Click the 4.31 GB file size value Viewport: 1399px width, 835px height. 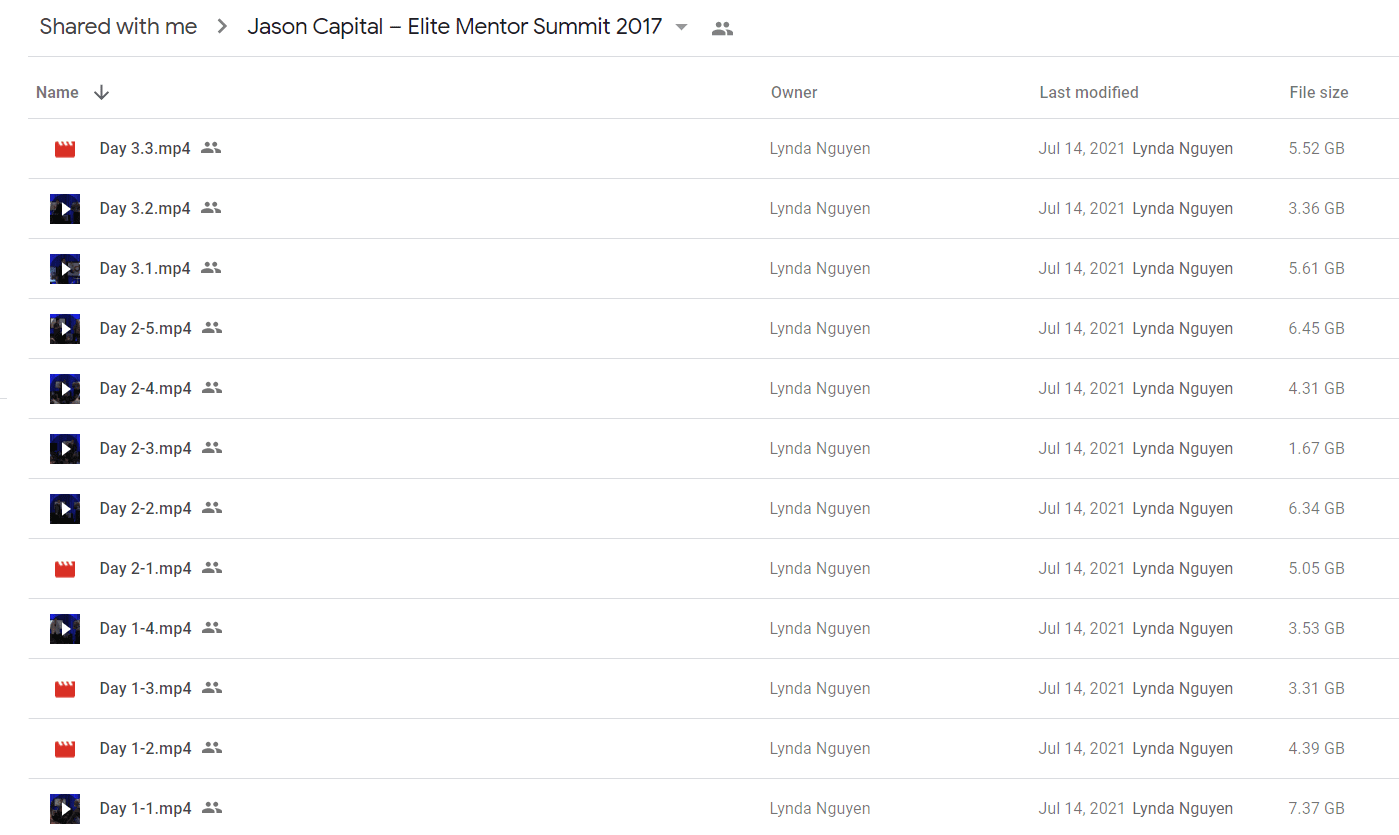[1317, 389]
